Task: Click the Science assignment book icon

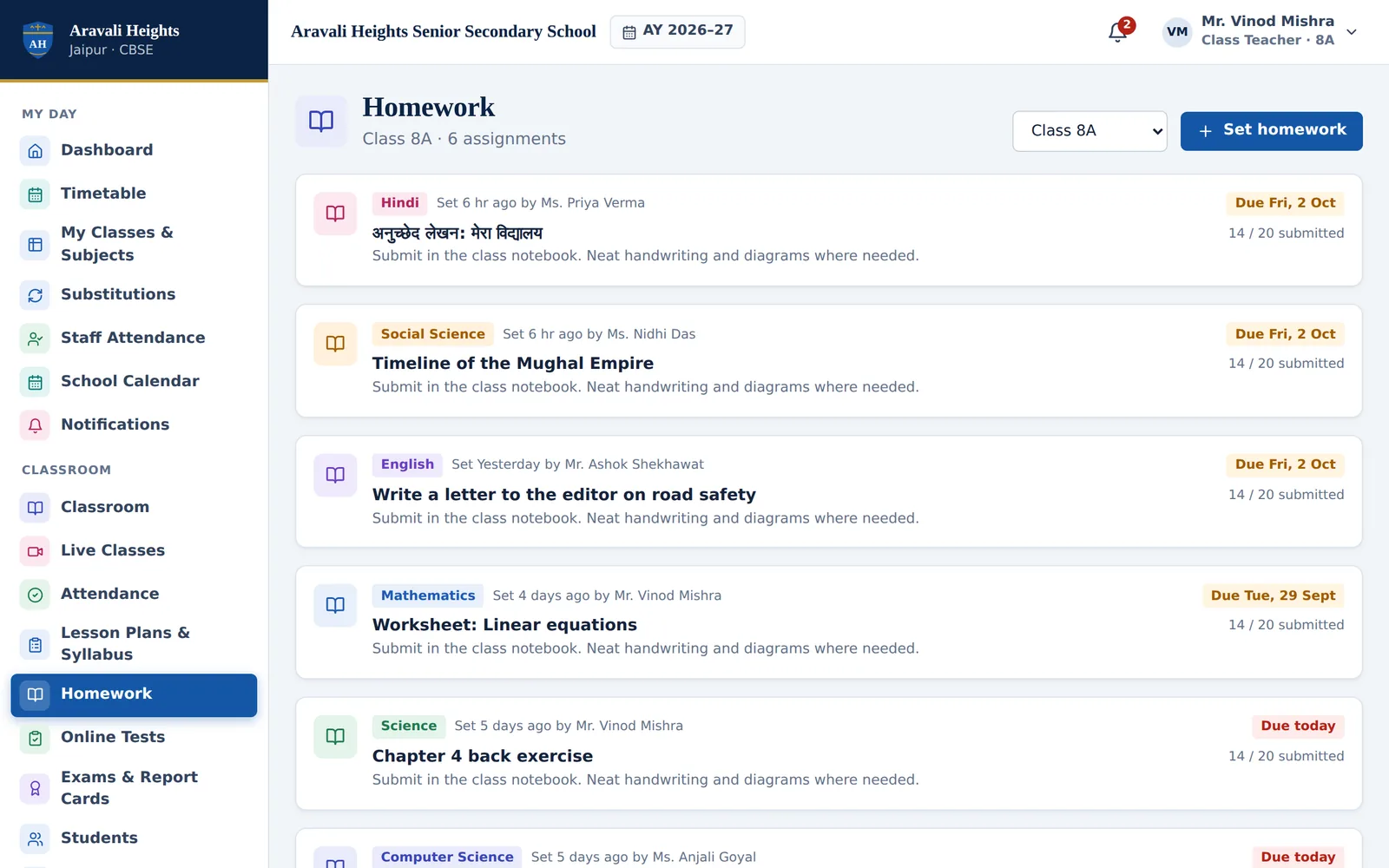Action: pyautogui.click(x=335, y=736)
